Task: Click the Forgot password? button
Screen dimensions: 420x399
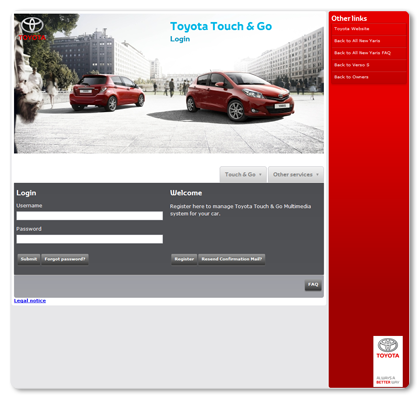Action: pyautogui.click(x=65, y=259)
